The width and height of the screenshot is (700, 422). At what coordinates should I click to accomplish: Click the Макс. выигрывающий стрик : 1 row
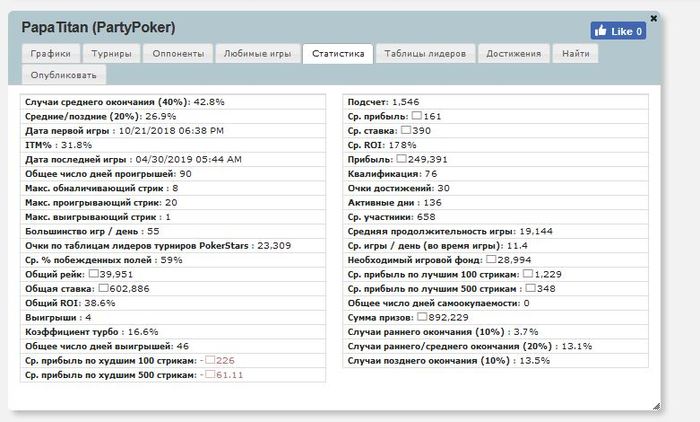[x=173, y=217]
